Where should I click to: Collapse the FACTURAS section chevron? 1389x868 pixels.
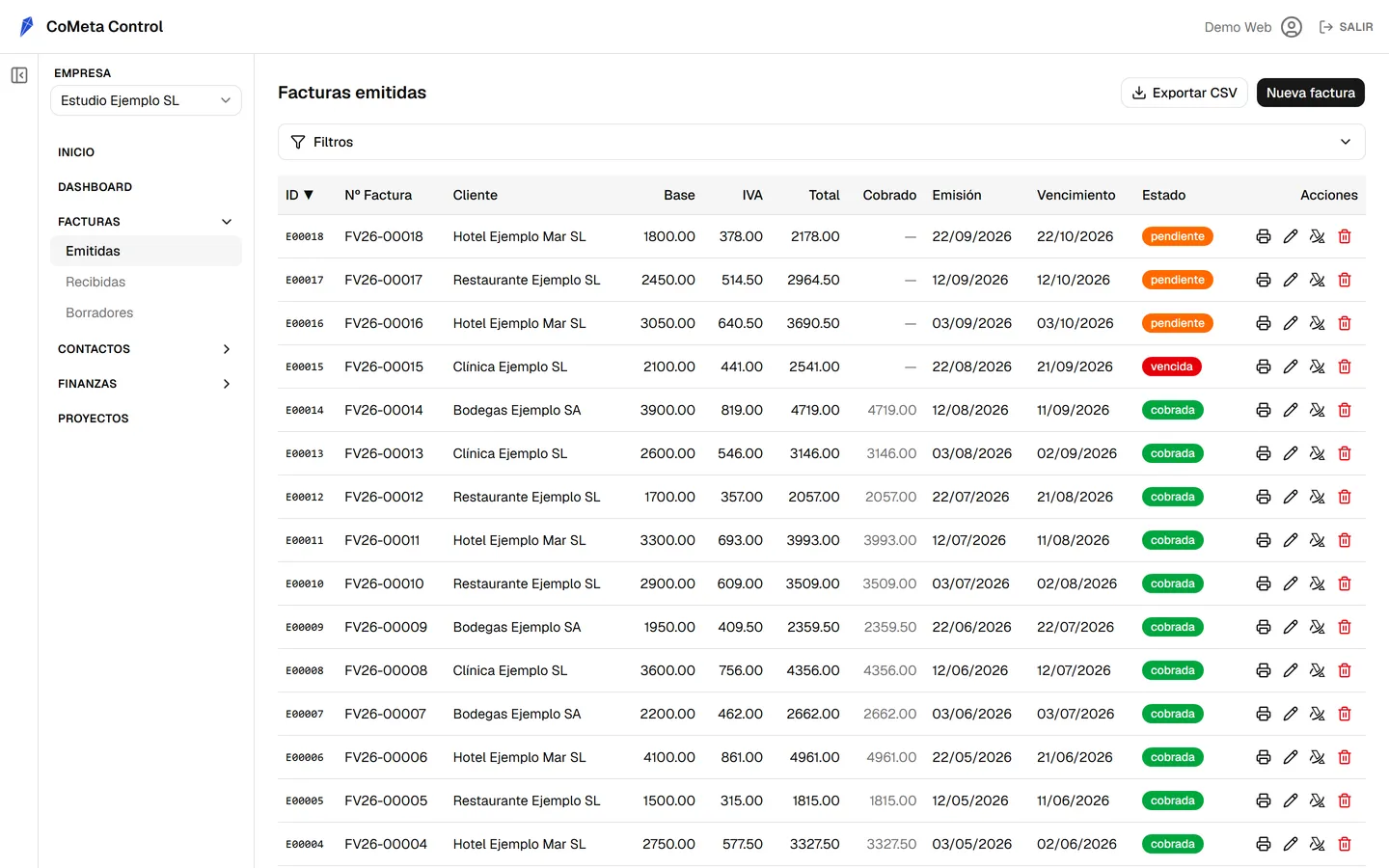click(227, 222)
